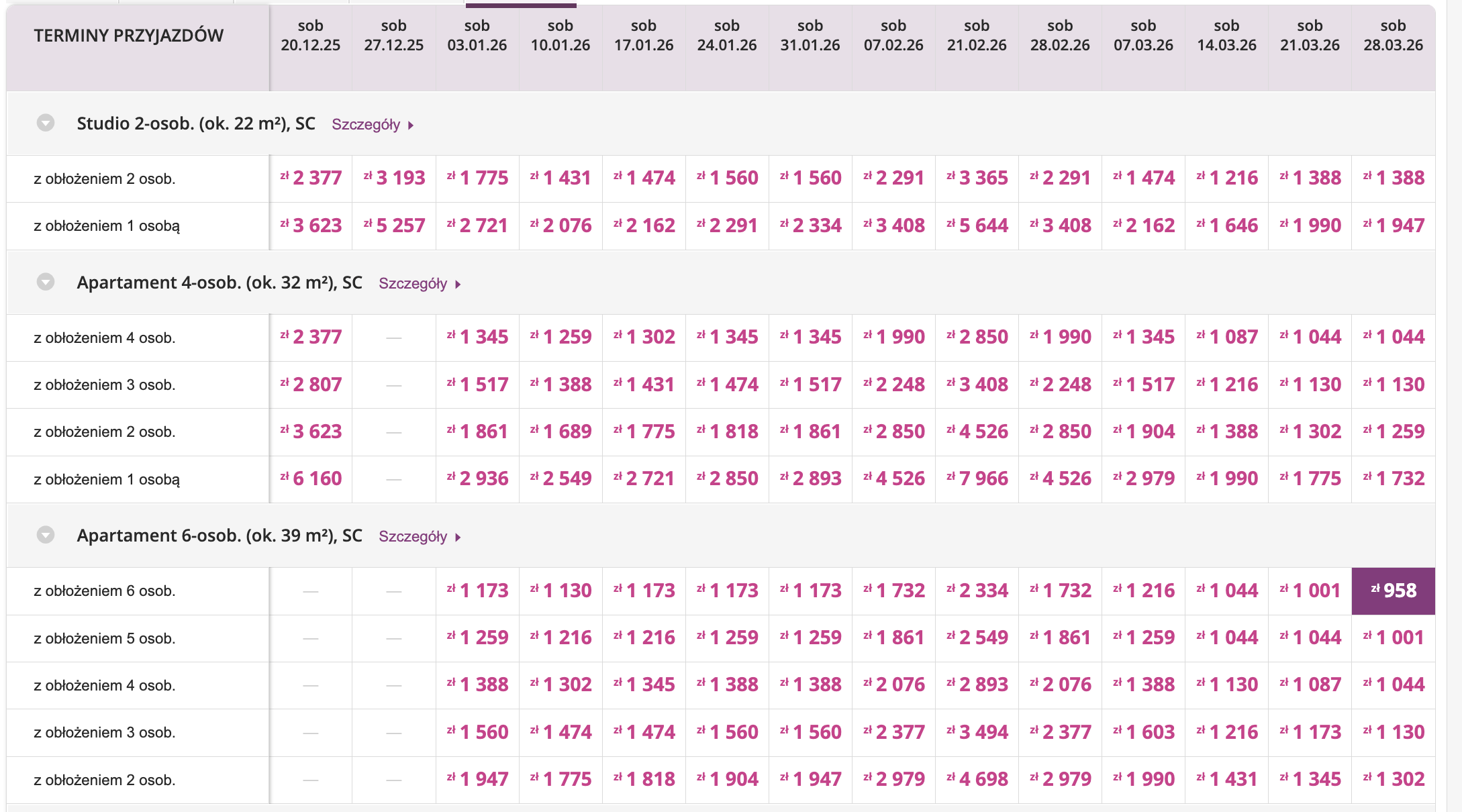Pick Studio 2 osob. price 1 216 zł
The height and width of the screenshot is (812, 1462).
1226,179
